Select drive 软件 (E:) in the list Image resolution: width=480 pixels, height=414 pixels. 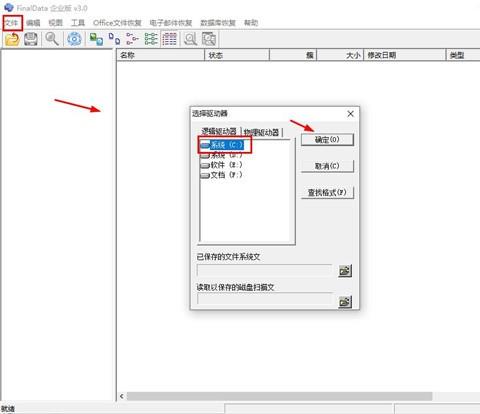[x=221, y=165]
